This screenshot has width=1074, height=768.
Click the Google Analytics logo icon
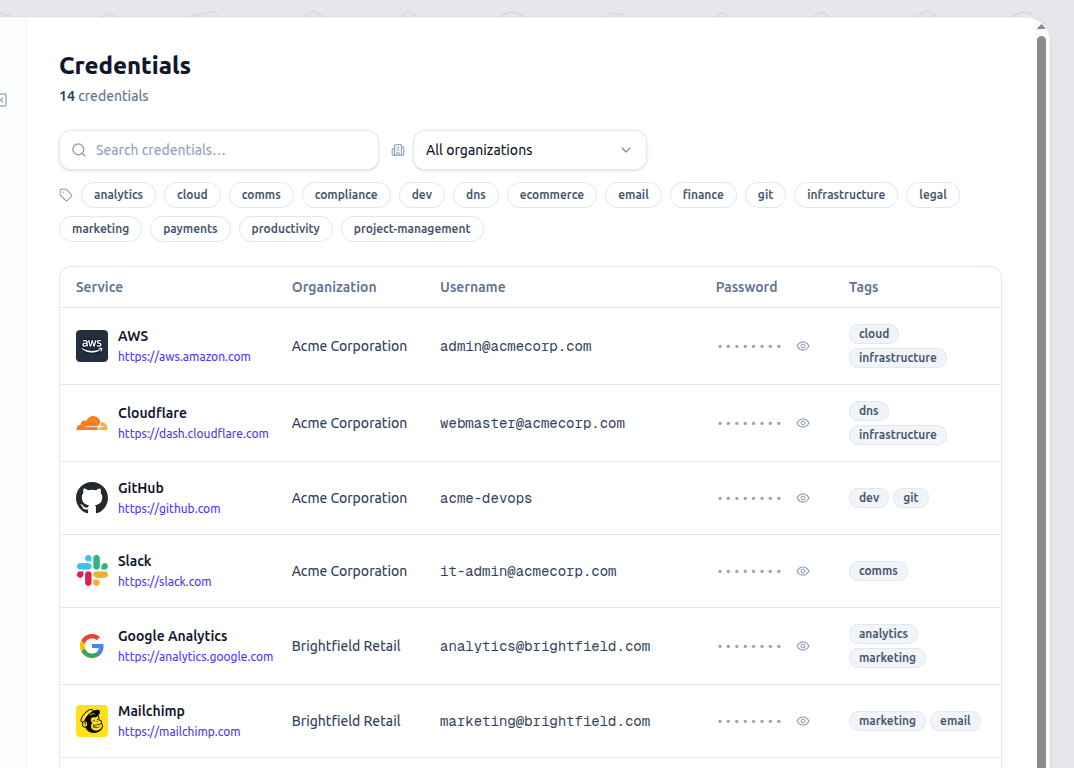(x=92, y=646)
